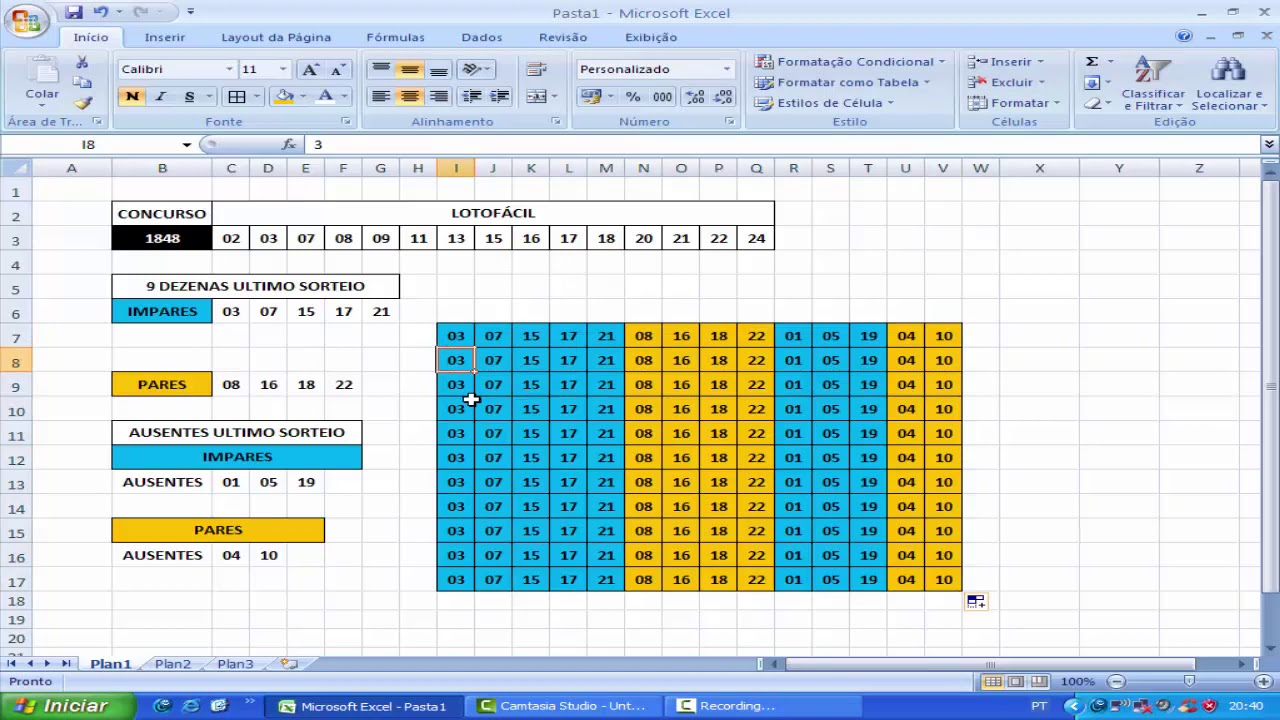
Task: Toggle bottom vertical alignment
Action: click(x=438, y=69)
